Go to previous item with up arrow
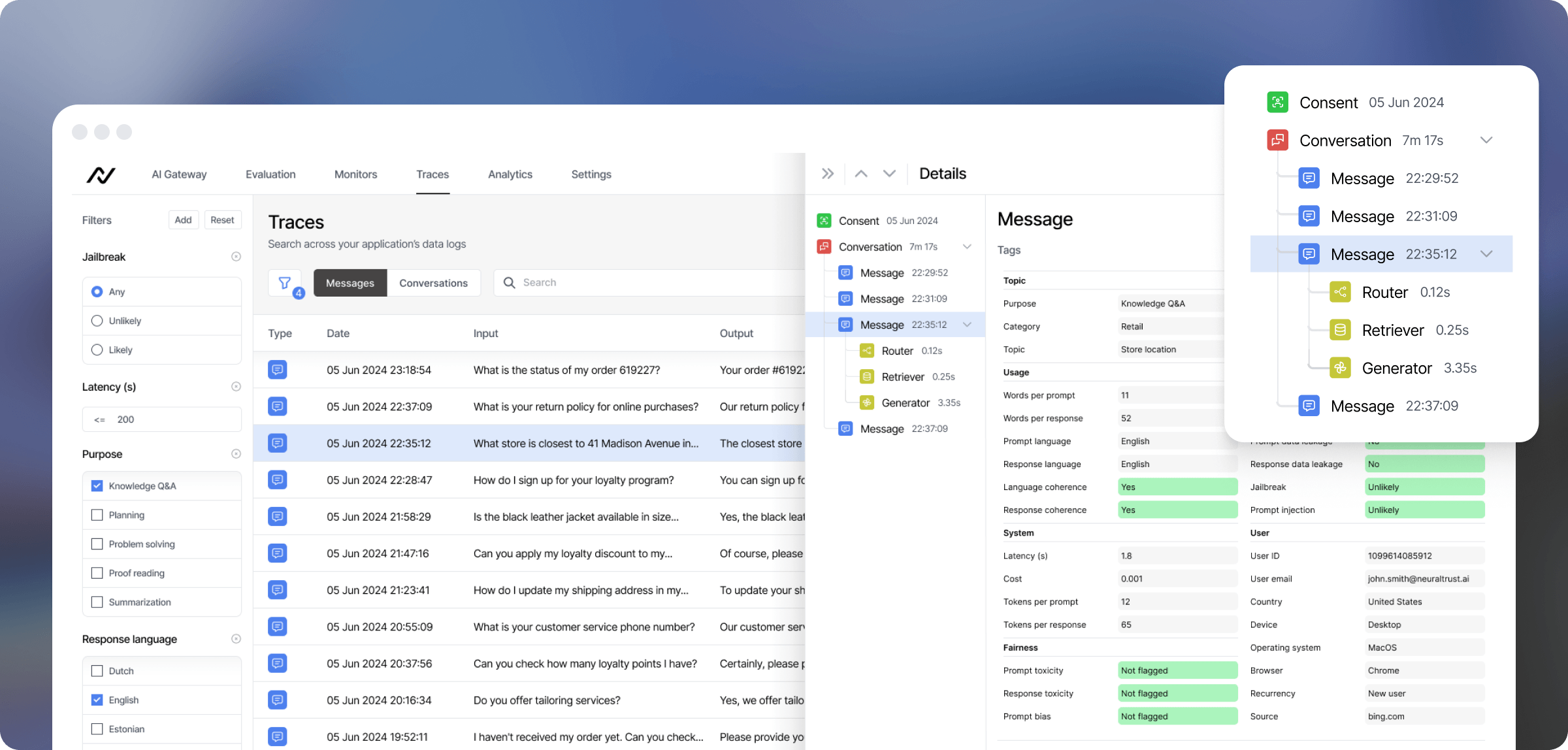 point(861,174)
